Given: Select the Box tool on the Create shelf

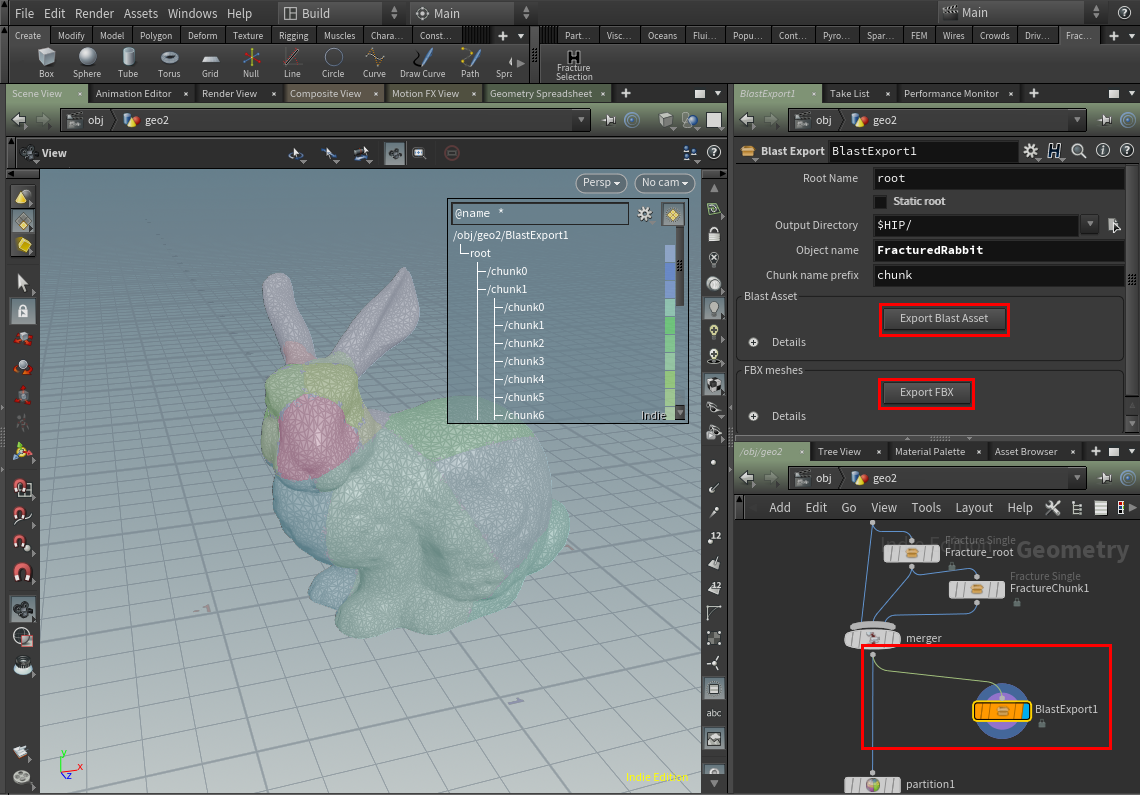Looking at the screenshot, I should click(45, 62).
